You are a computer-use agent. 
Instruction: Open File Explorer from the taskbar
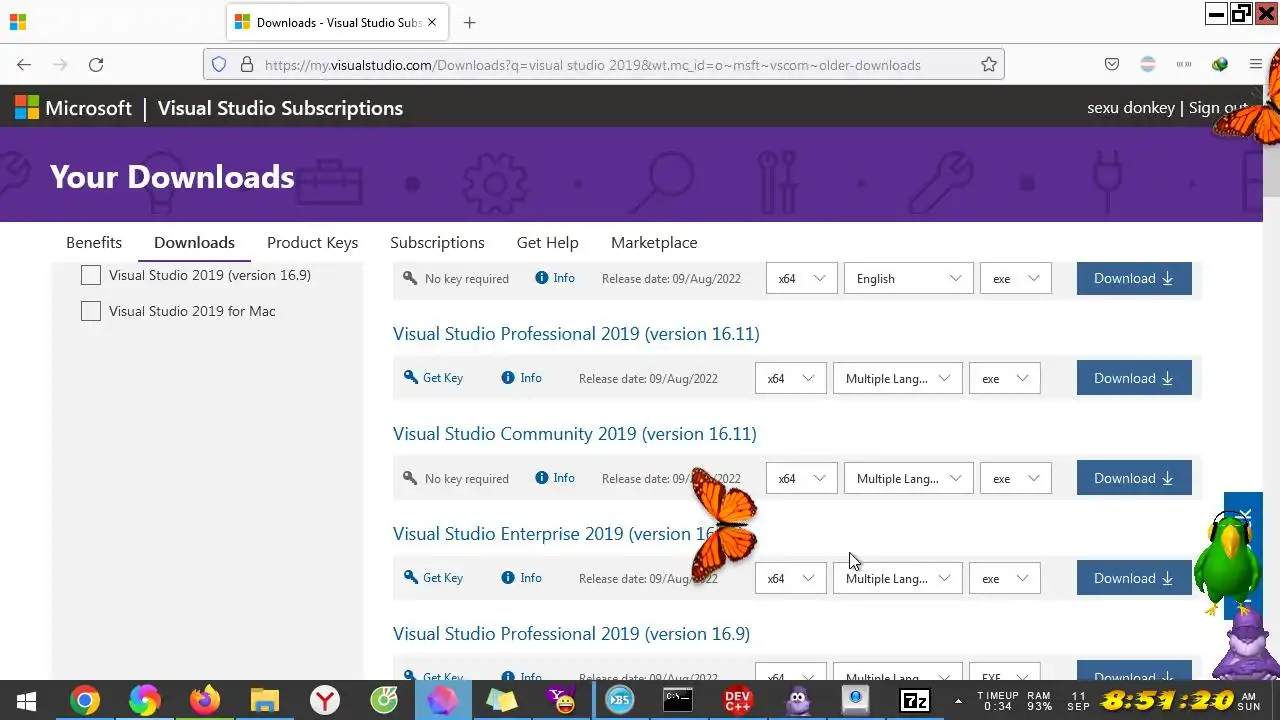point(265,701)
